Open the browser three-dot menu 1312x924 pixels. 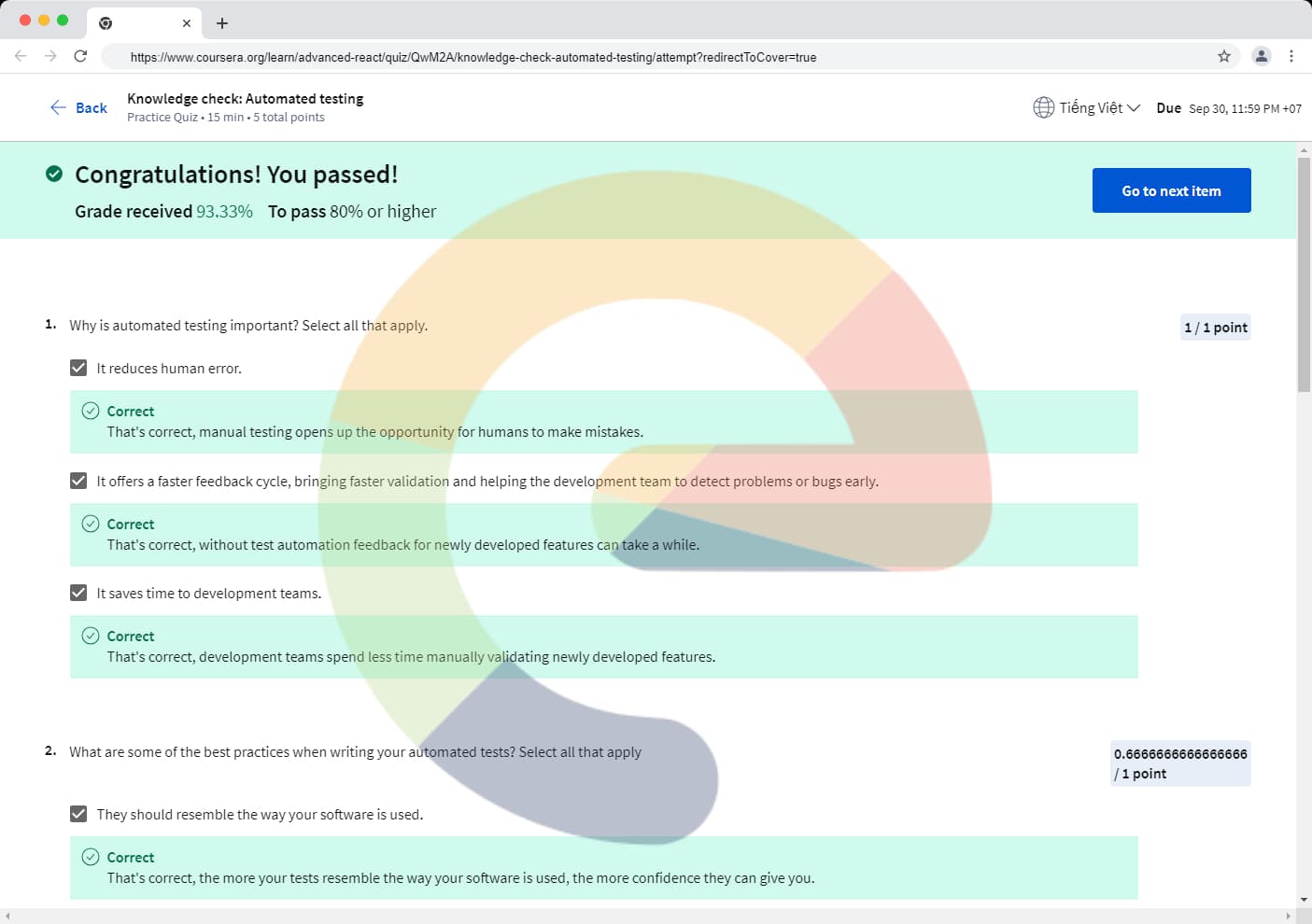coord(1291,56)
